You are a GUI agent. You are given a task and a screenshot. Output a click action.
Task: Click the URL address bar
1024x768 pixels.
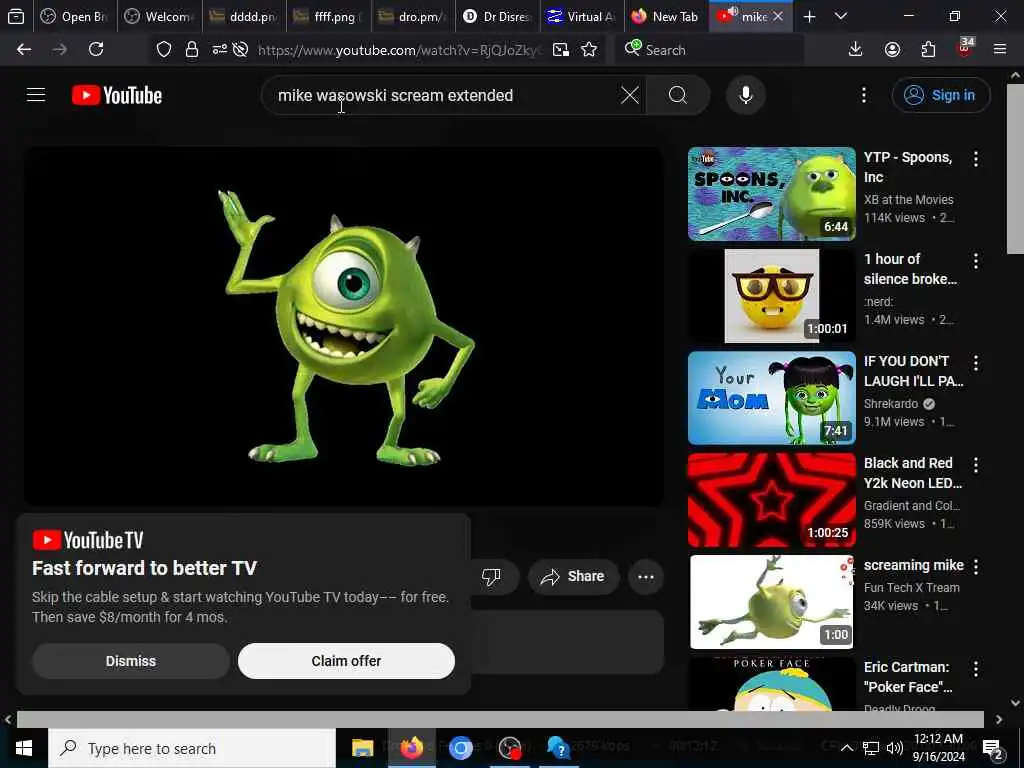tap(398, 50)
